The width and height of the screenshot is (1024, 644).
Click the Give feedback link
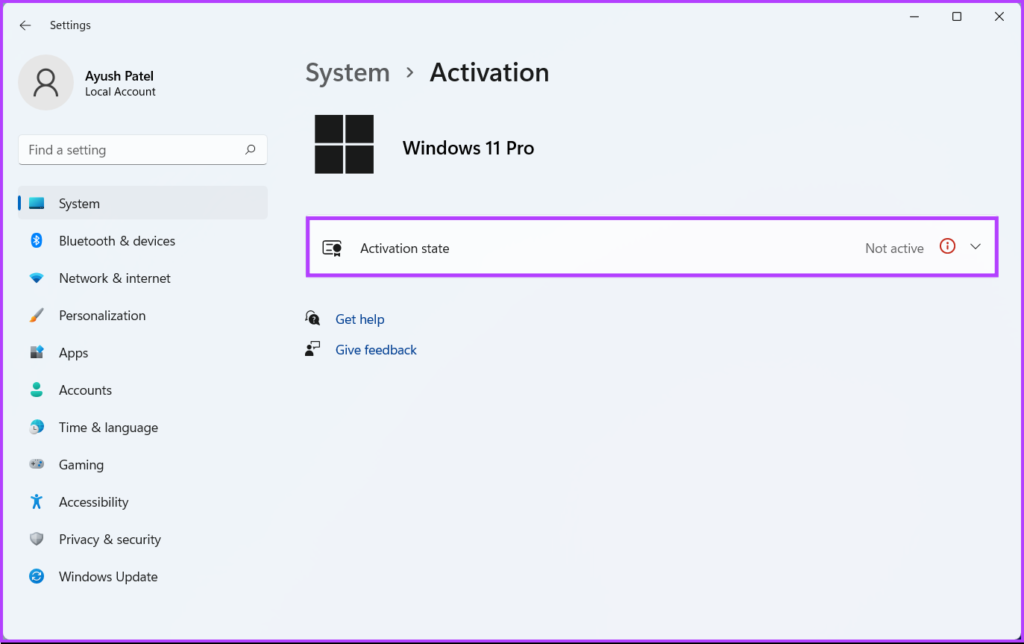(x=375, y=349)
